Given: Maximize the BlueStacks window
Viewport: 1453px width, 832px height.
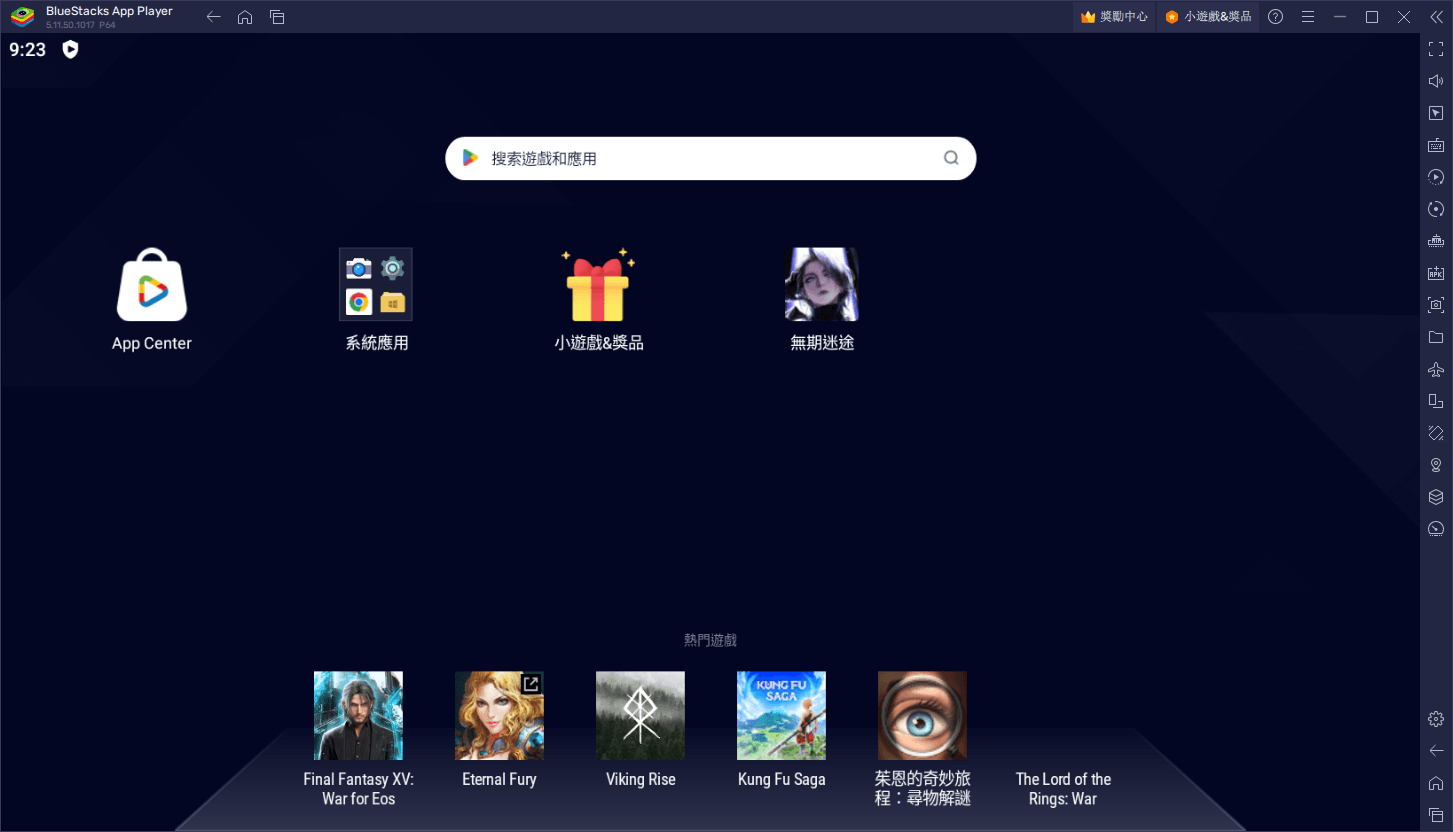Looking at the screenshot, I should 1371,17.
